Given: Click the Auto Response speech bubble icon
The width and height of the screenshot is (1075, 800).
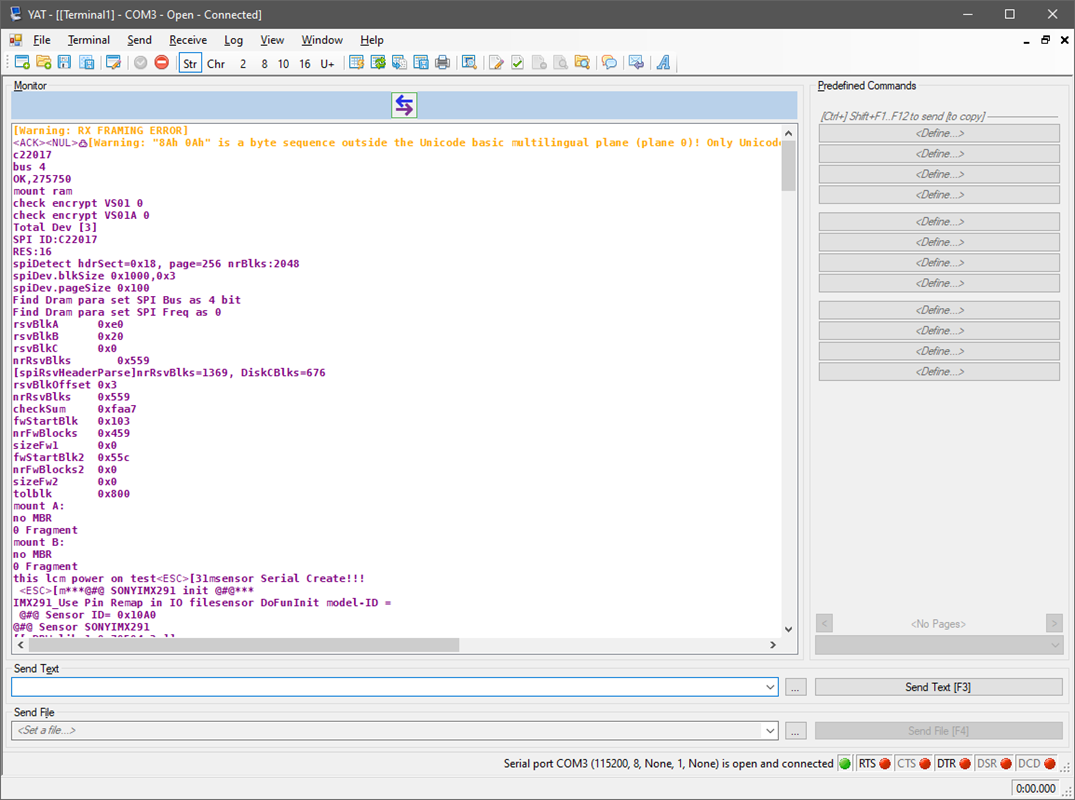Looking at the screenshot, I should pos(609,63).
